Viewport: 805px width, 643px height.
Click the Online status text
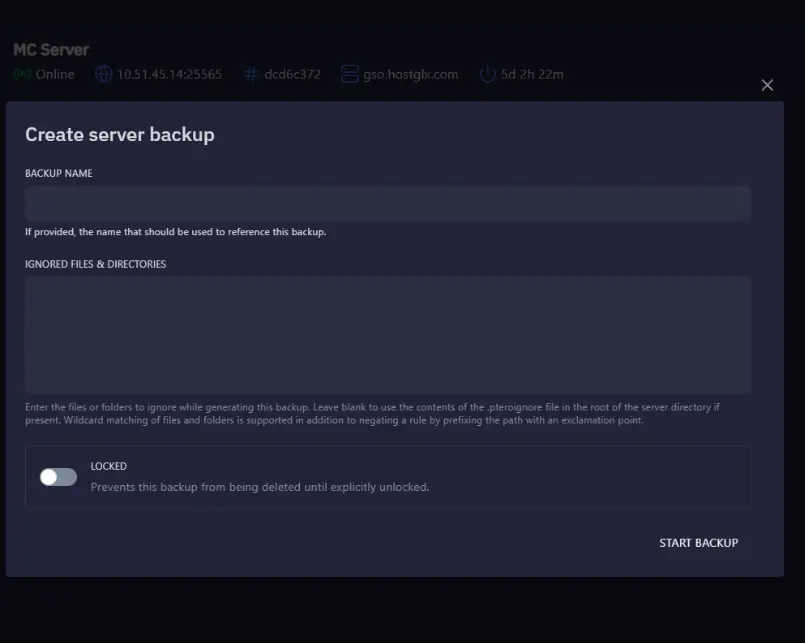[x=55, y=74]
